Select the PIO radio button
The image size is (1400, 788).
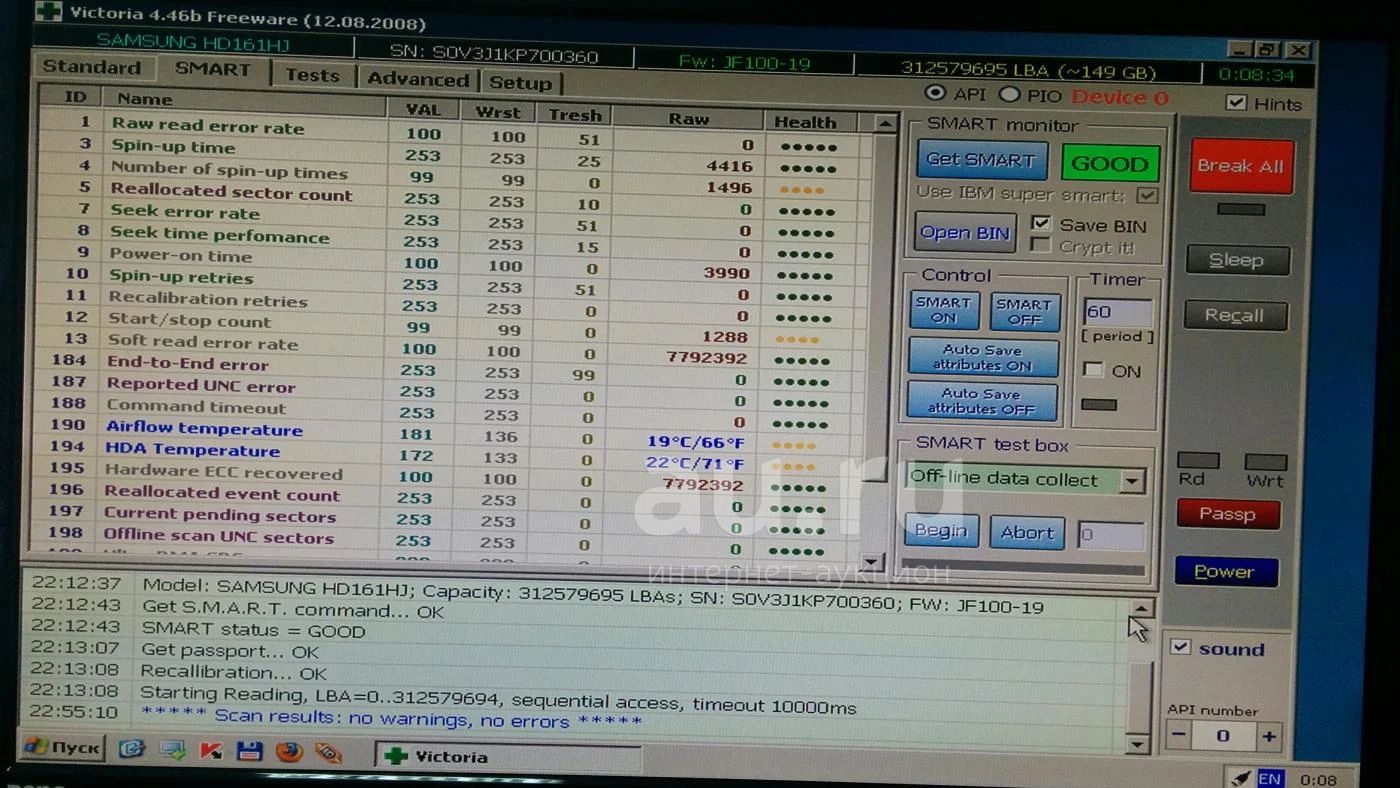tap(1009, 94)
